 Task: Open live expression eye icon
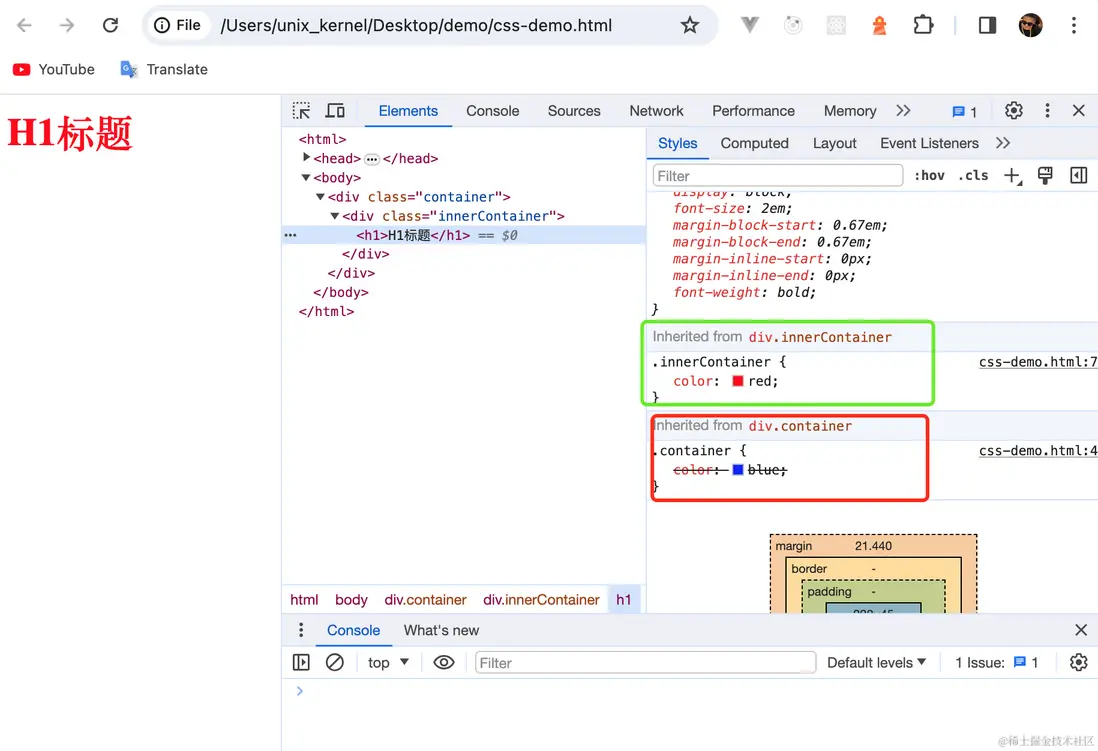(444, 662)
